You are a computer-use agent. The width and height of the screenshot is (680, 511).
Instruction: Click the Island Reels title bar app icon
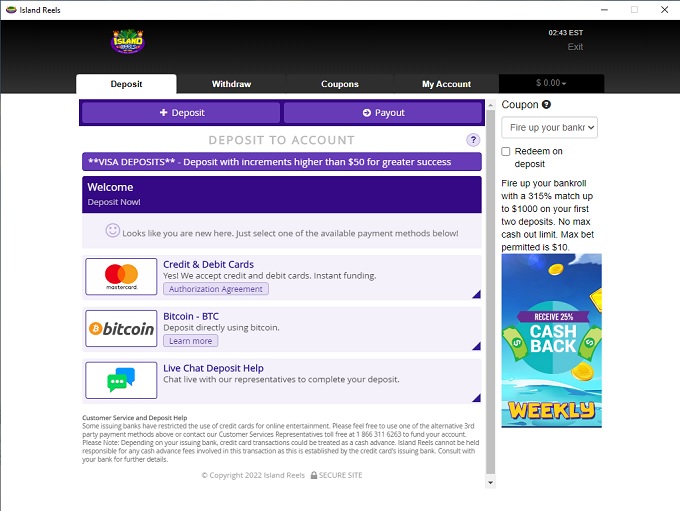(11, 10)
